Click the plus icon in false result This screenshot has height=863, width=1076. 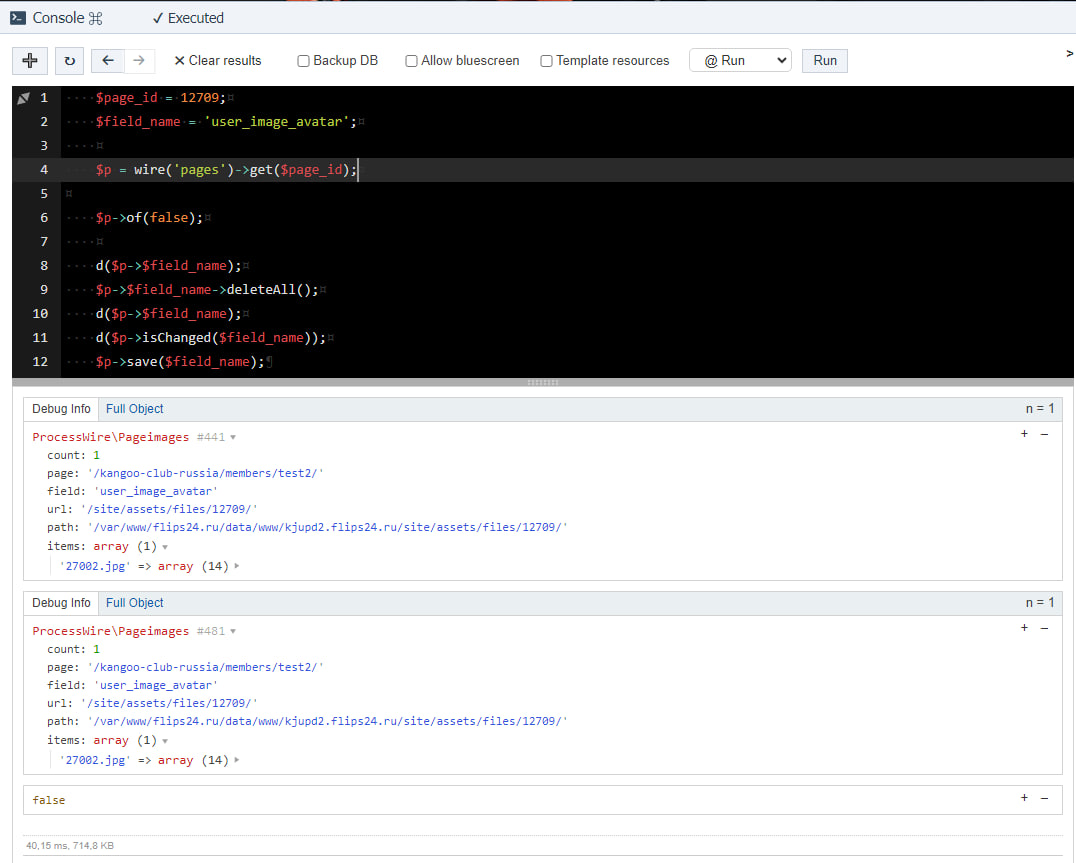[x=1025, y=798]
